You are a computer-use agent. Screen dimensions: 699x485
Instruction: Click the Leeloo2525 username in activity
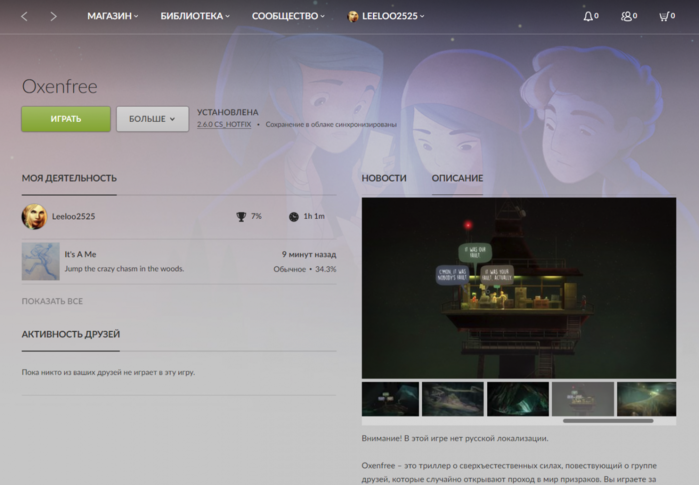[x=74, y=216]
